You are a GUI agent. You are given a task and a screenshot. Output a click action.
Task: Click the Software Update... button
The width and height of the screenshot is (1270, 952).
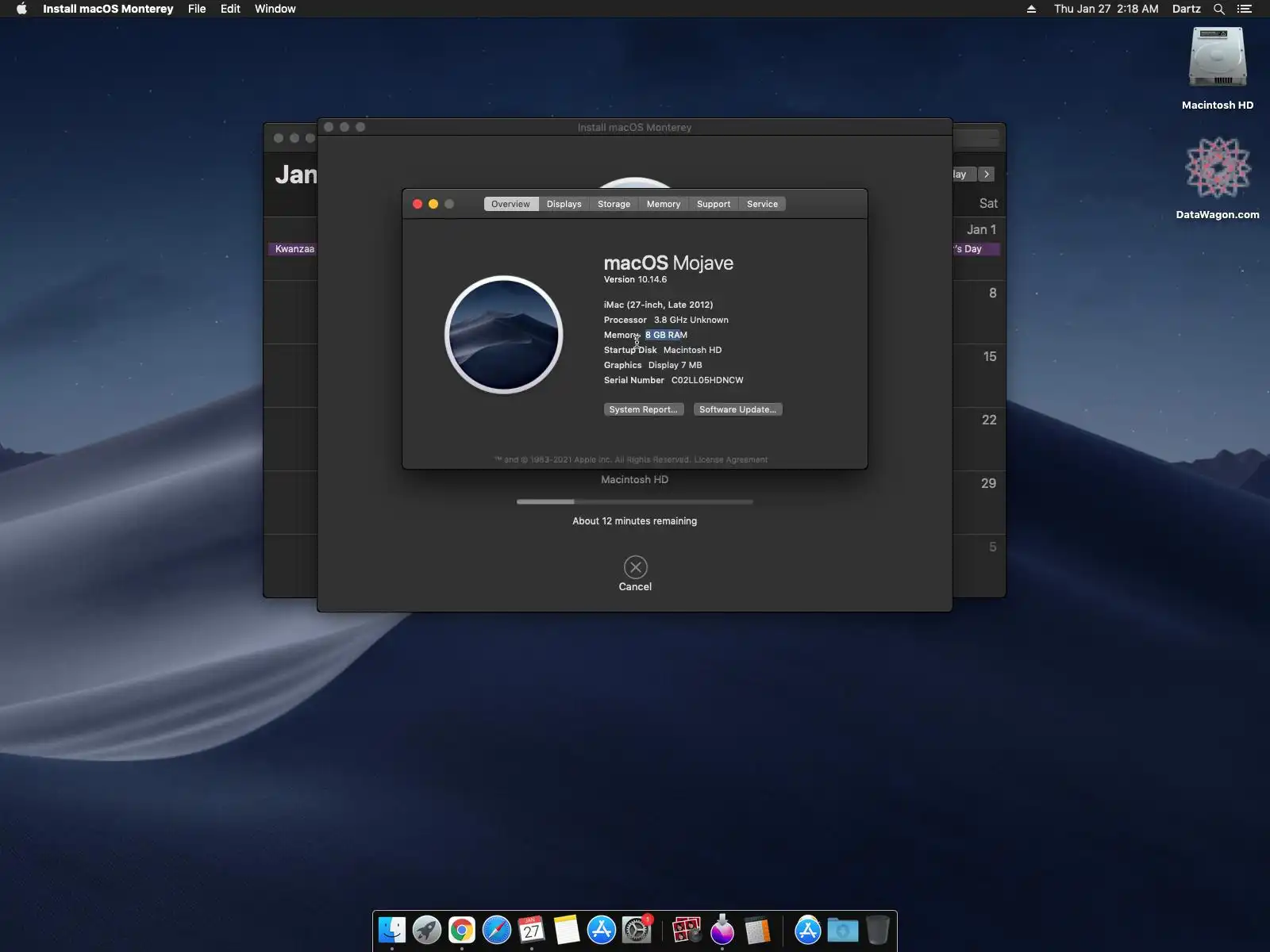(737, 409)
